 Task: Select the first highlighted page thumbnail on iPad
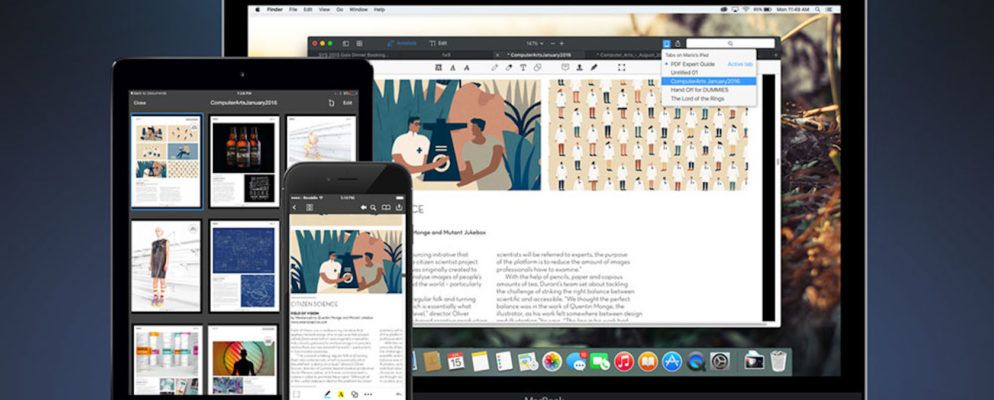click(167, 161)
